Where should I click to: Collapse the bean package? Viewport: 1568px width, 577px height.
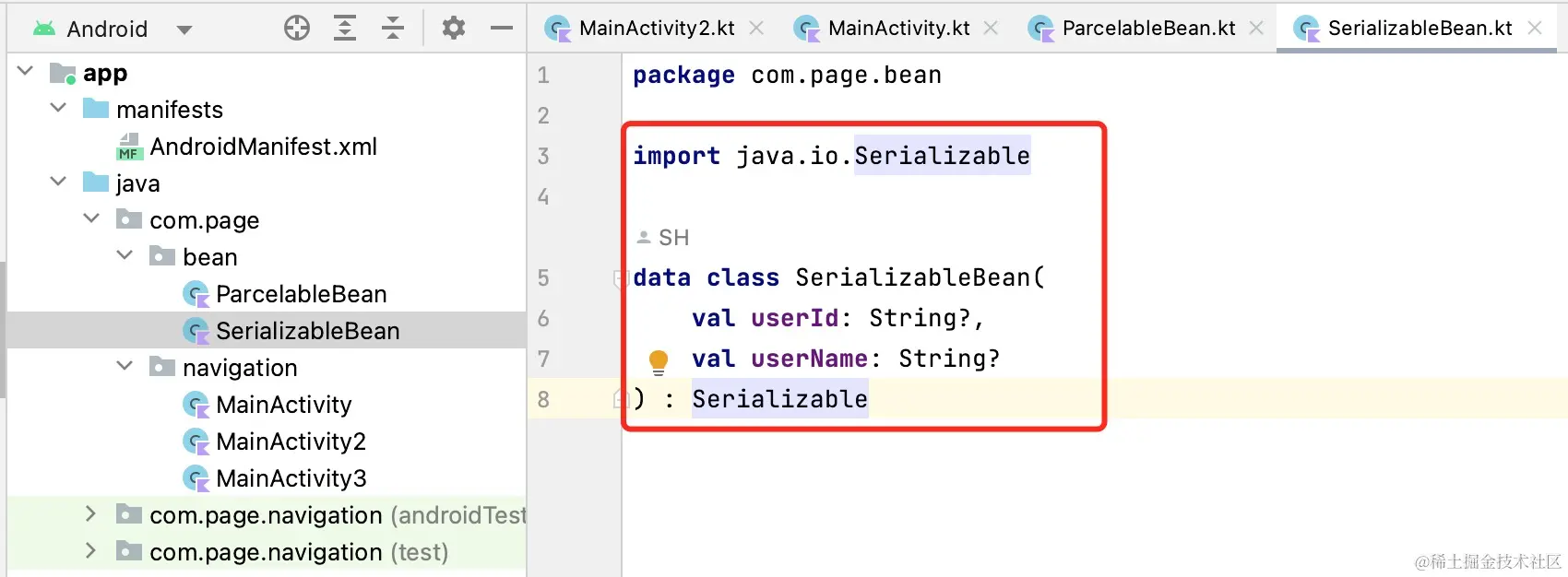point(125,255)
